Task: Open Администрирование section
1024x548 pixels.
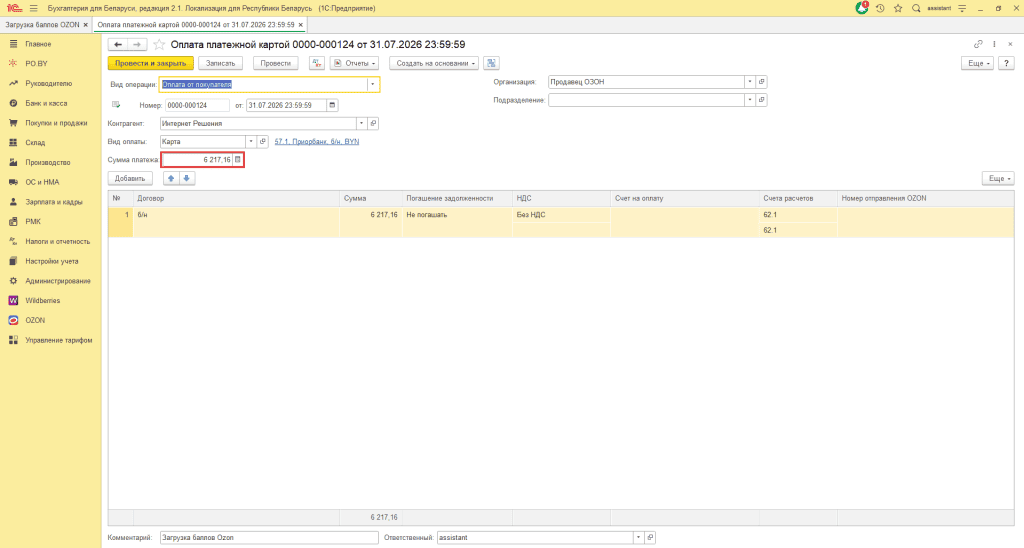Action: (57, 281)
